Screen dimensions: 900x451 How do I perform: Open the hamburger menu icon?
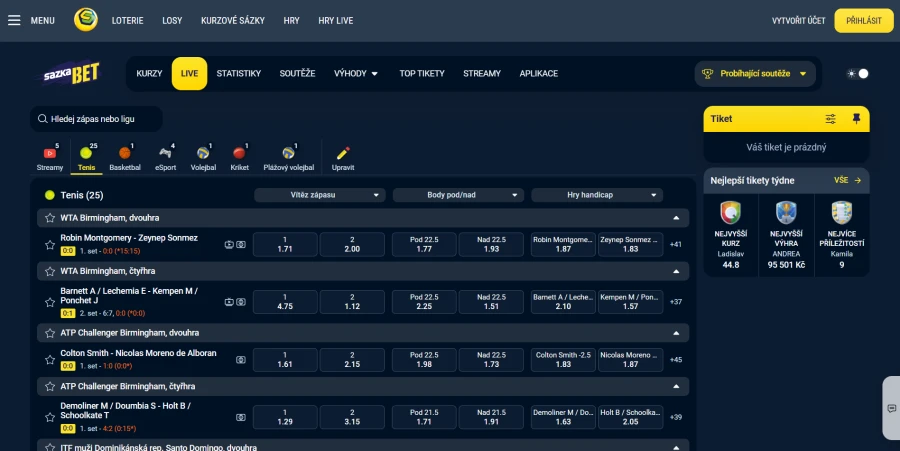tap(14, 21)
